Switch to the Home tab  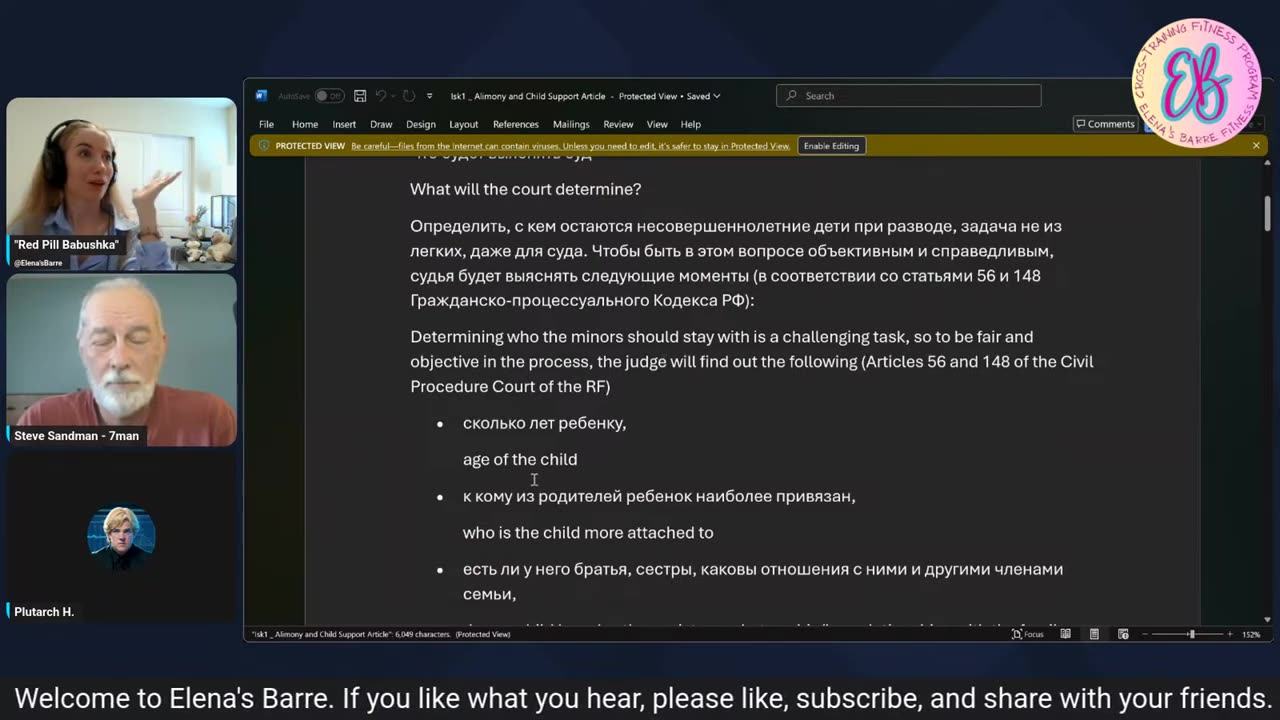tap(305, 124)
